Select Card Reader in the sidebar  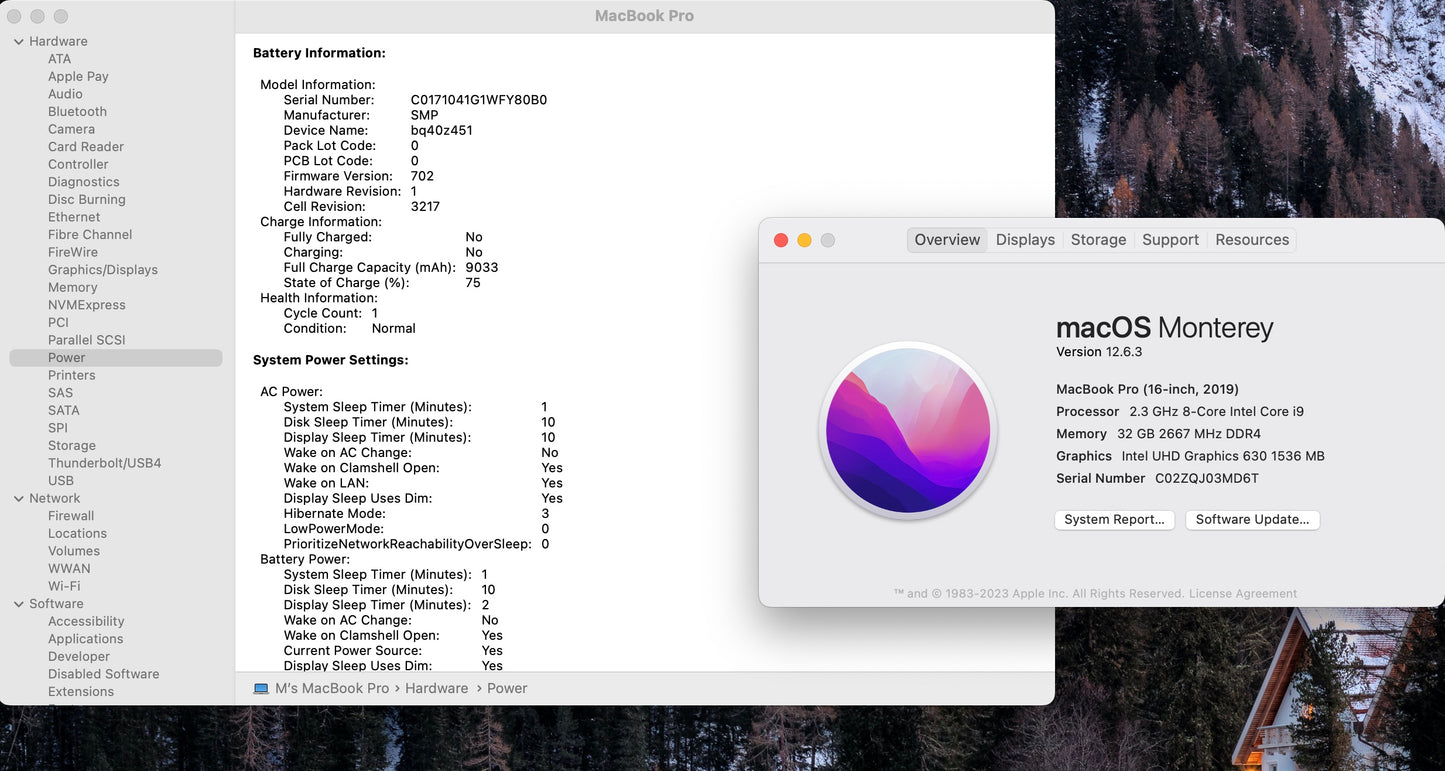click(86, 147)
